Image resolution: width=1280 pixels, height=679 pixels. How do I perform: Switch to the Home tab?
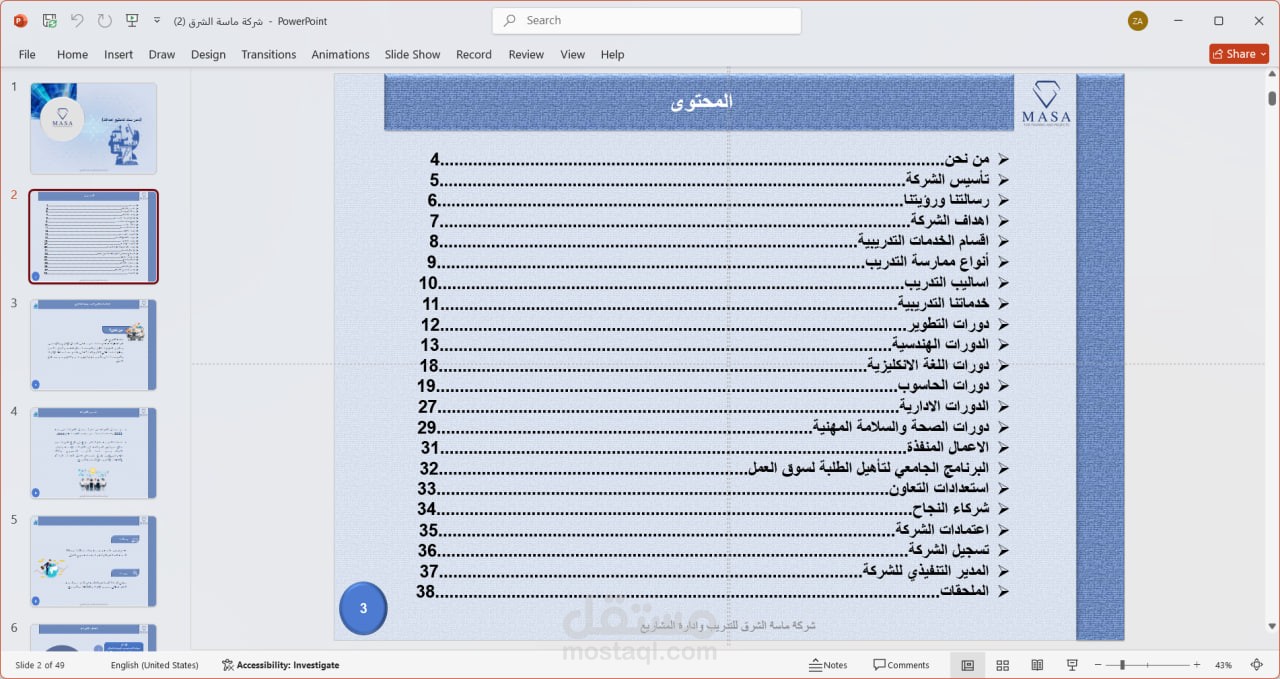click(x=72, y=54)
